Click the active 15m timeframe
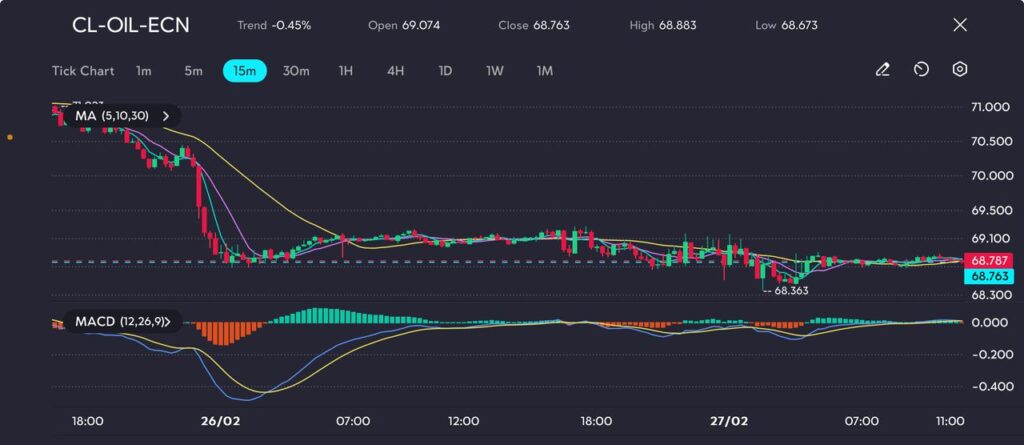 click(244, 71)
